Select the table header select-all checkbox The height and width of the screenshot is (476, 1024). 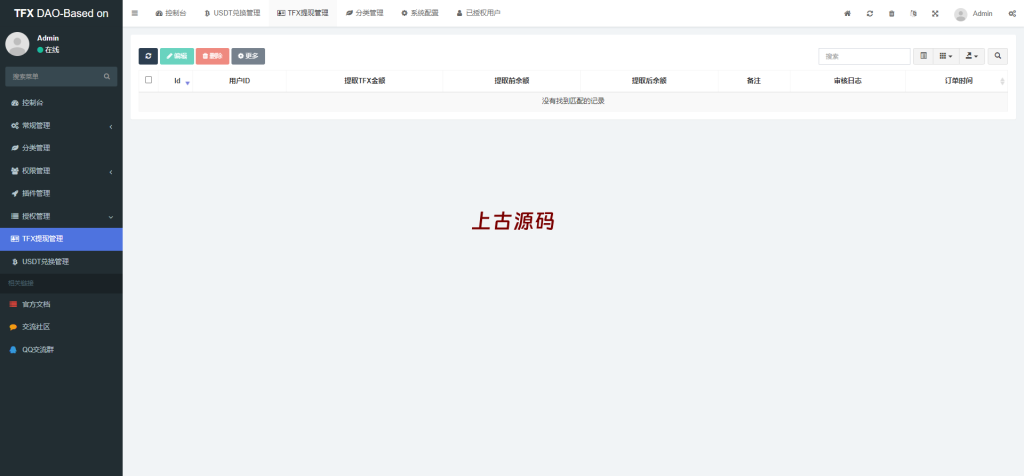(x=148, y=80)
